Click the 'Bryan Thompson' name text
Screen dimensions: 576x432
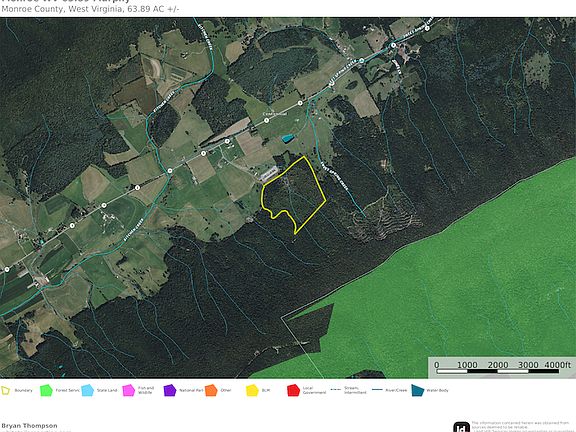(29, 425)
